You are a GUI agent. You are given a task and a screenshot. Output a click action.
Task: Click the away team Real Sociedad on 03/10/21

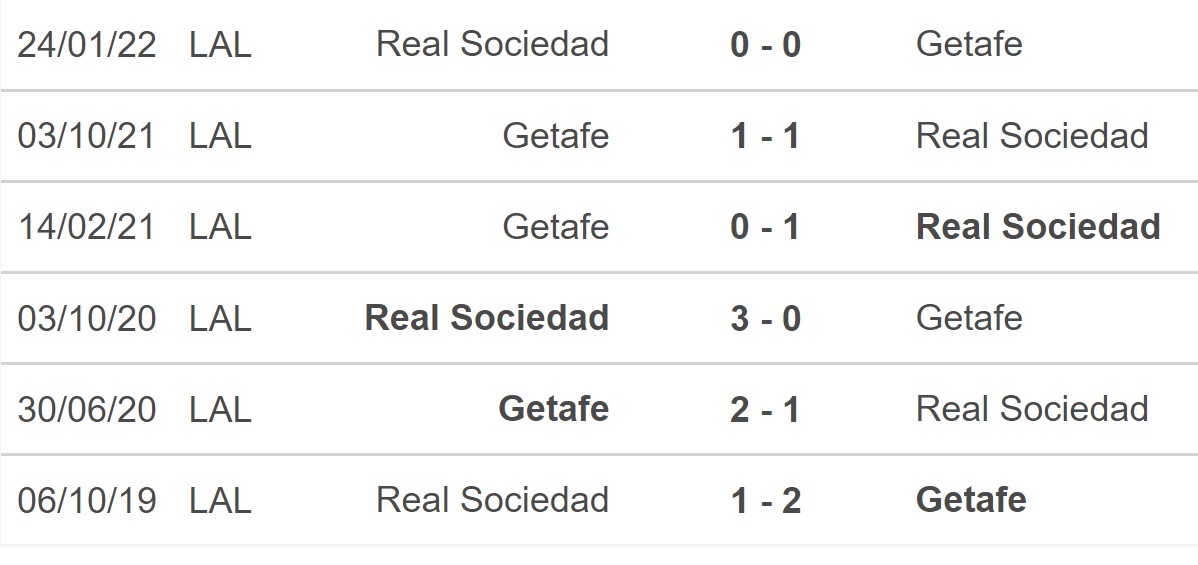1032,136
